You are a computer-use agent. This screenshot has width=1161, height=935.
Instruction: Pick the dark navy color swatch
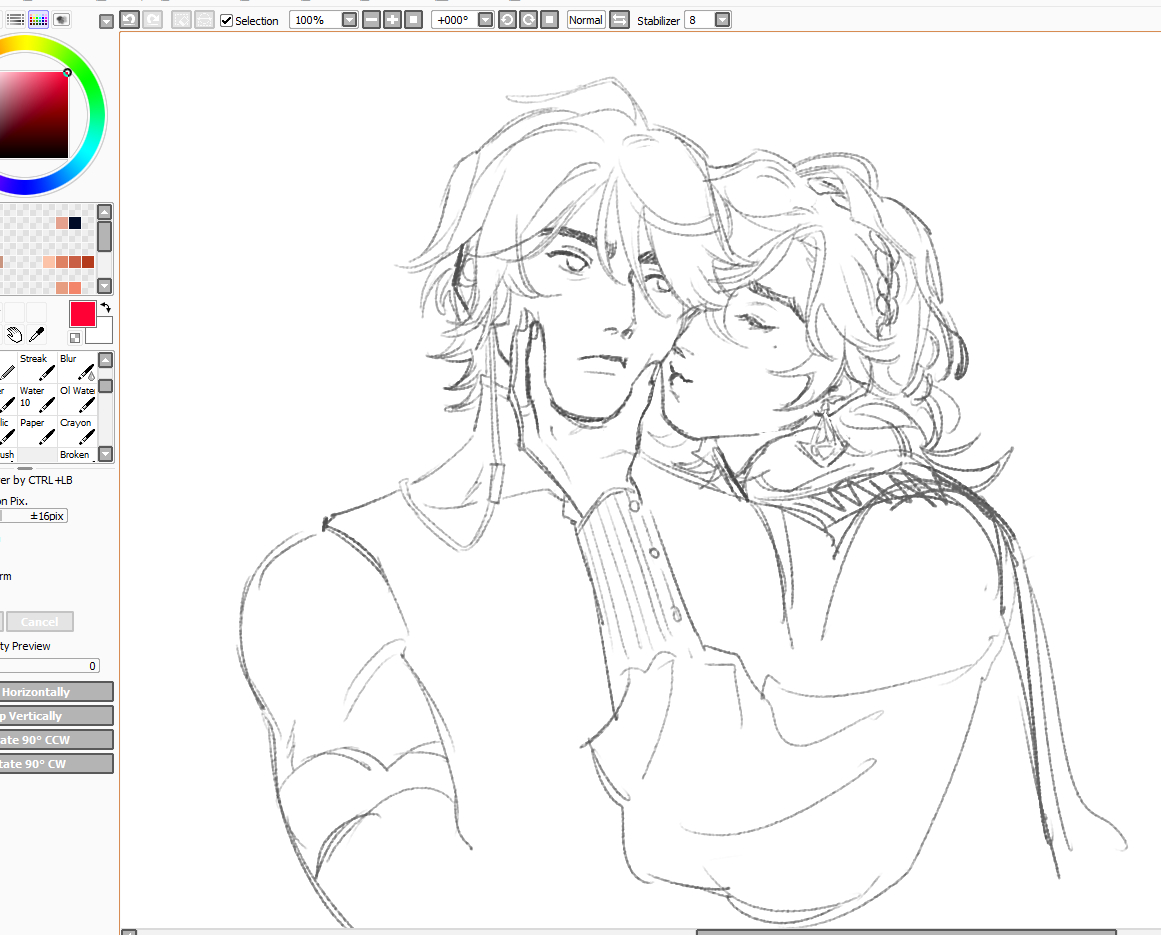coord(75,222)
